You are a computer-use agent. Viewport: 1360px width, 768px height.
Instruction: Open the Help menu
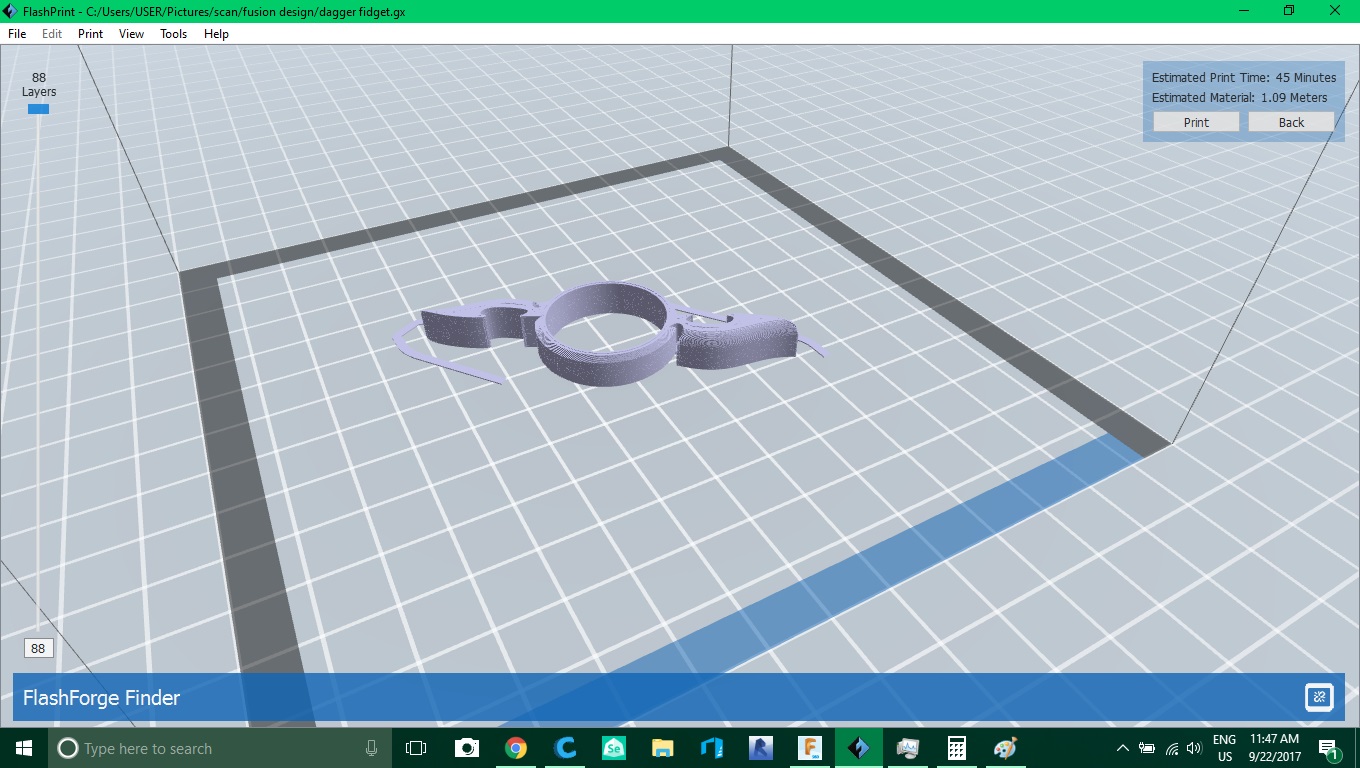coord(216,33)
